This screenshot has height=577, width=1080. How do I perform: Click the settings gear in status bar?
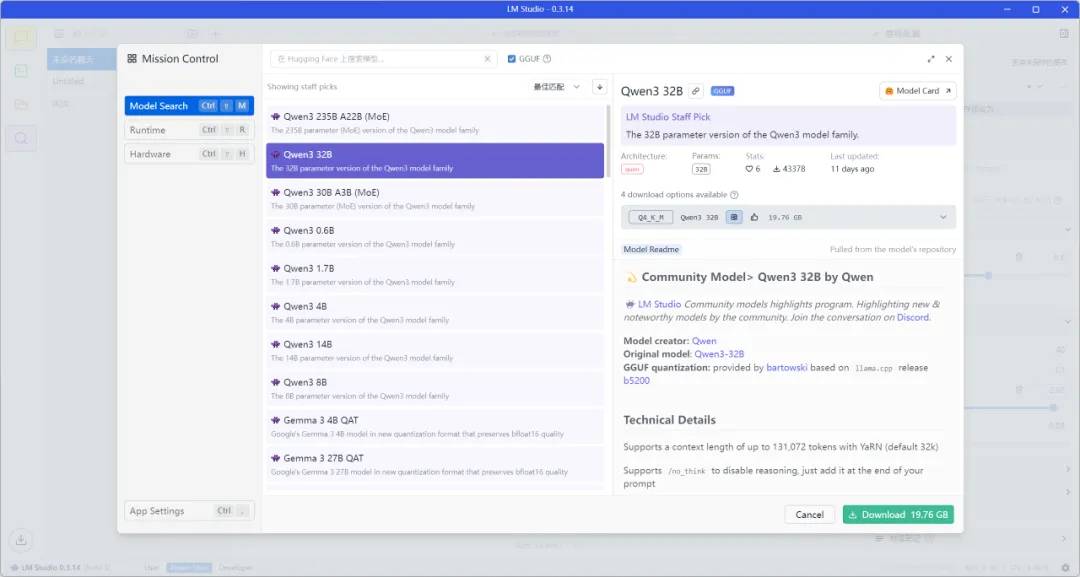(x=1066, y=568)
